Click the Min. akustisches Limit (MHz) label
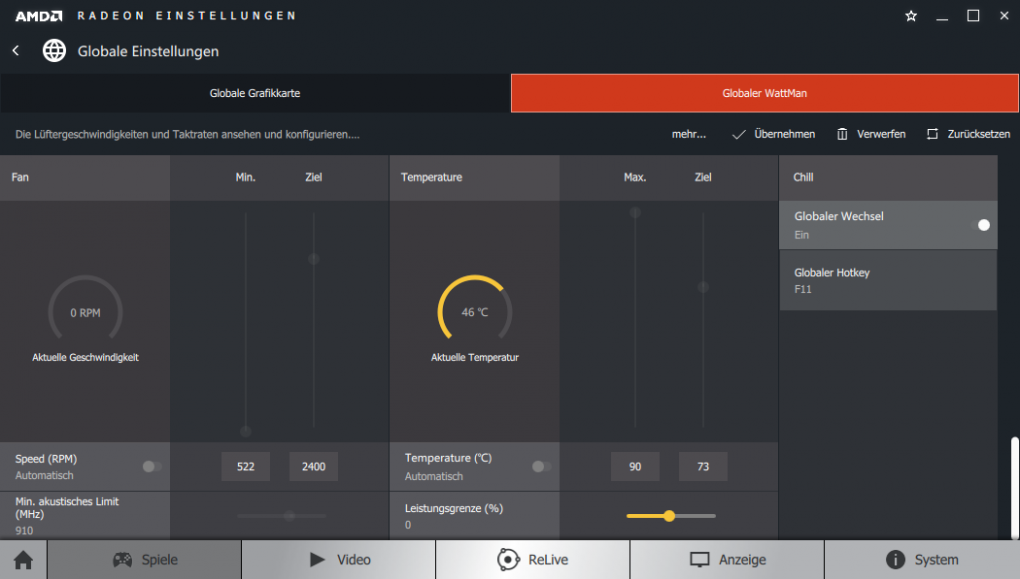 click(67, 507)
